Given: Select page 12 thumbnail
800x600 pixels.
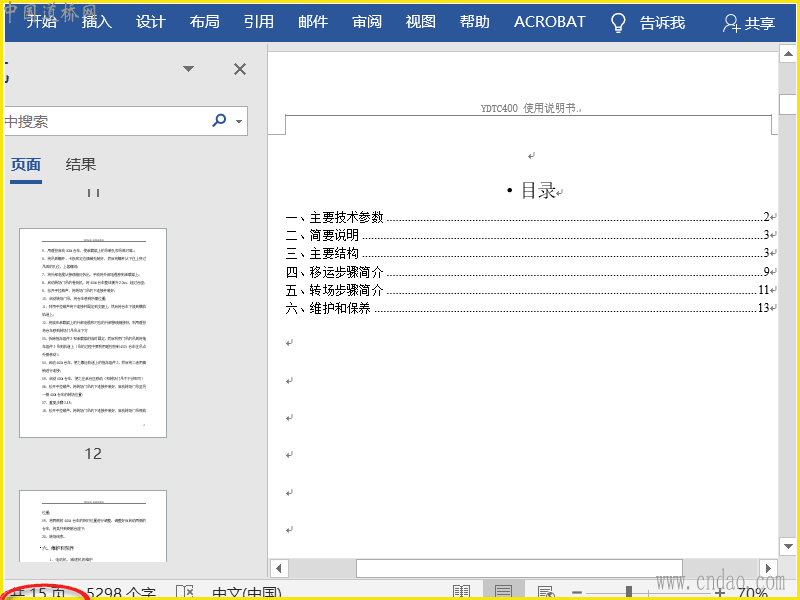Looking at the screenshot, I should [x=93, y=333].
